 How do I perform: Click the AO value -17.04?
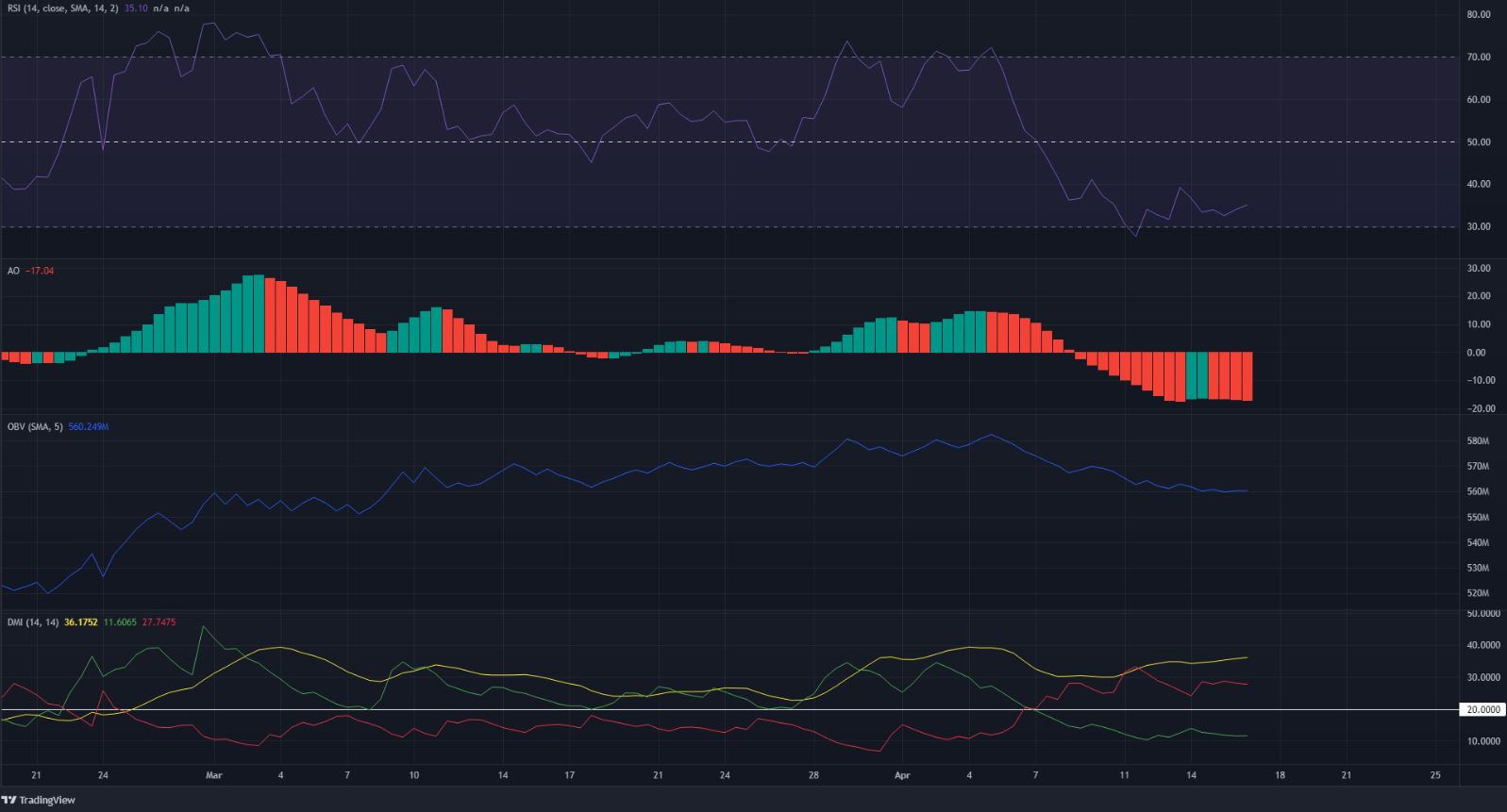click(40, 271)
